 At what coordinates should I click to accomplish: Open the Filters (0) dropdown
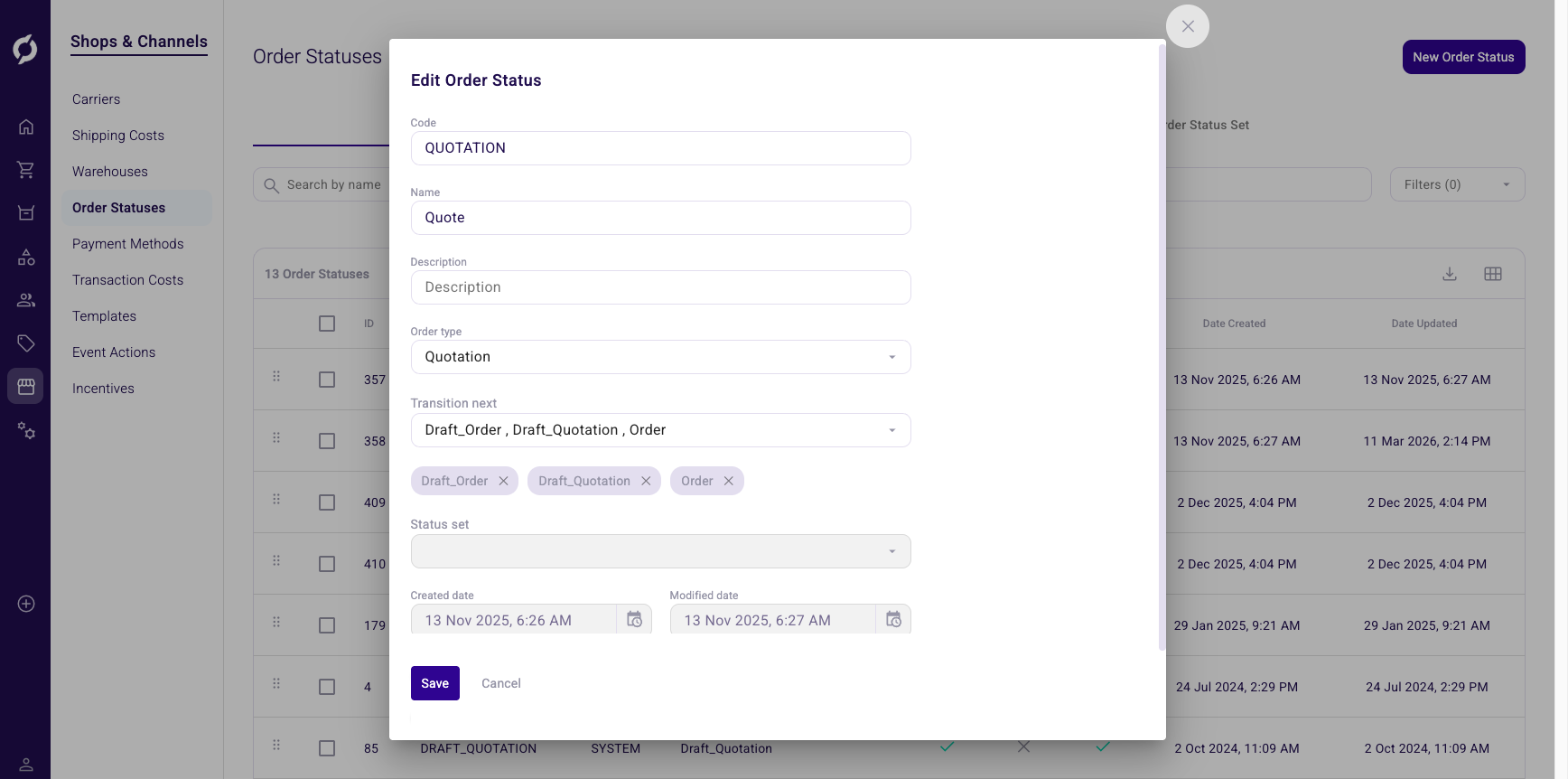coord(1457,184)
